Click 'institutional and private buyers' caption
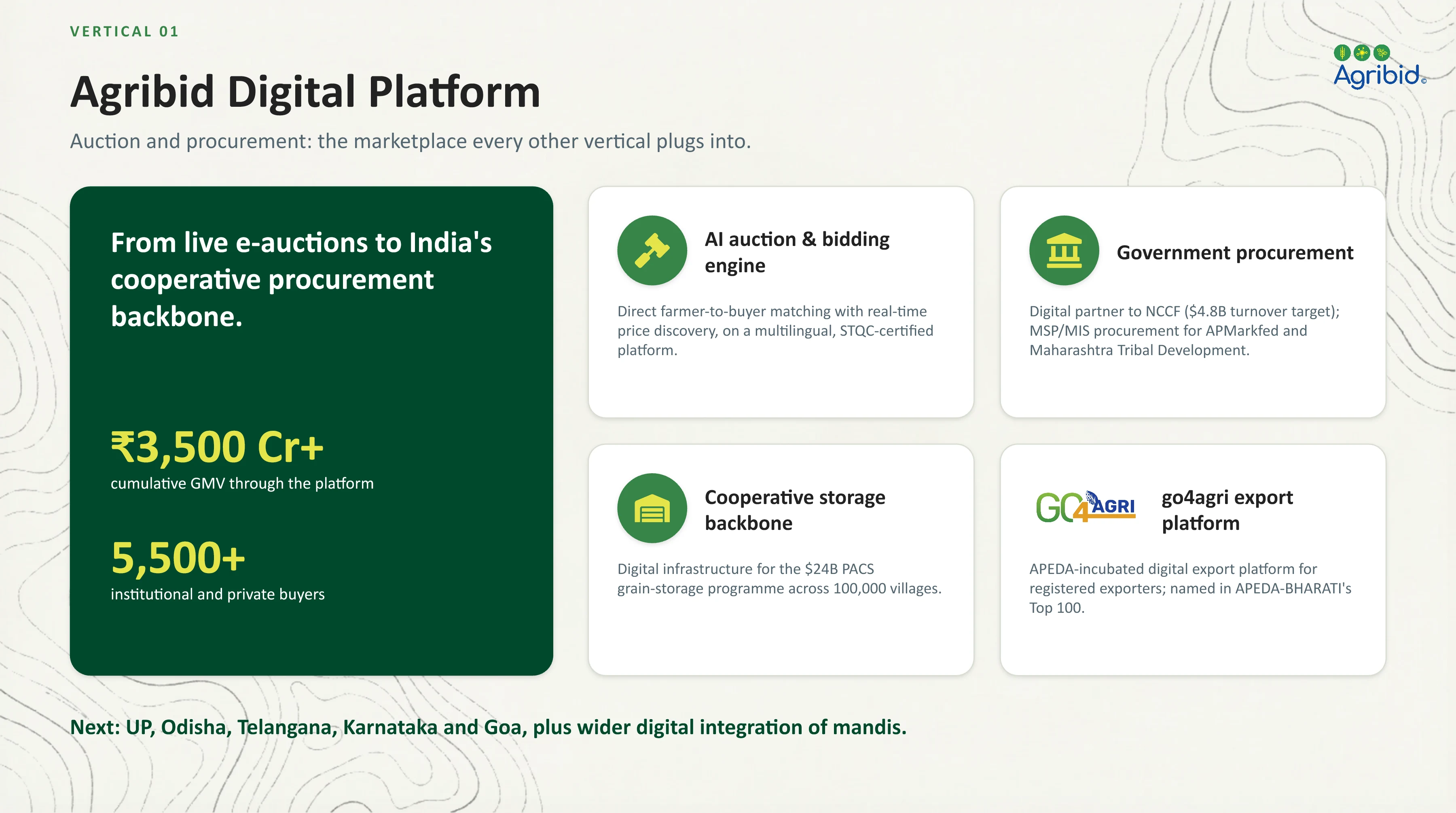This screenshot has width=1456, height=813. pyautogui.click(x=218, y=594)
